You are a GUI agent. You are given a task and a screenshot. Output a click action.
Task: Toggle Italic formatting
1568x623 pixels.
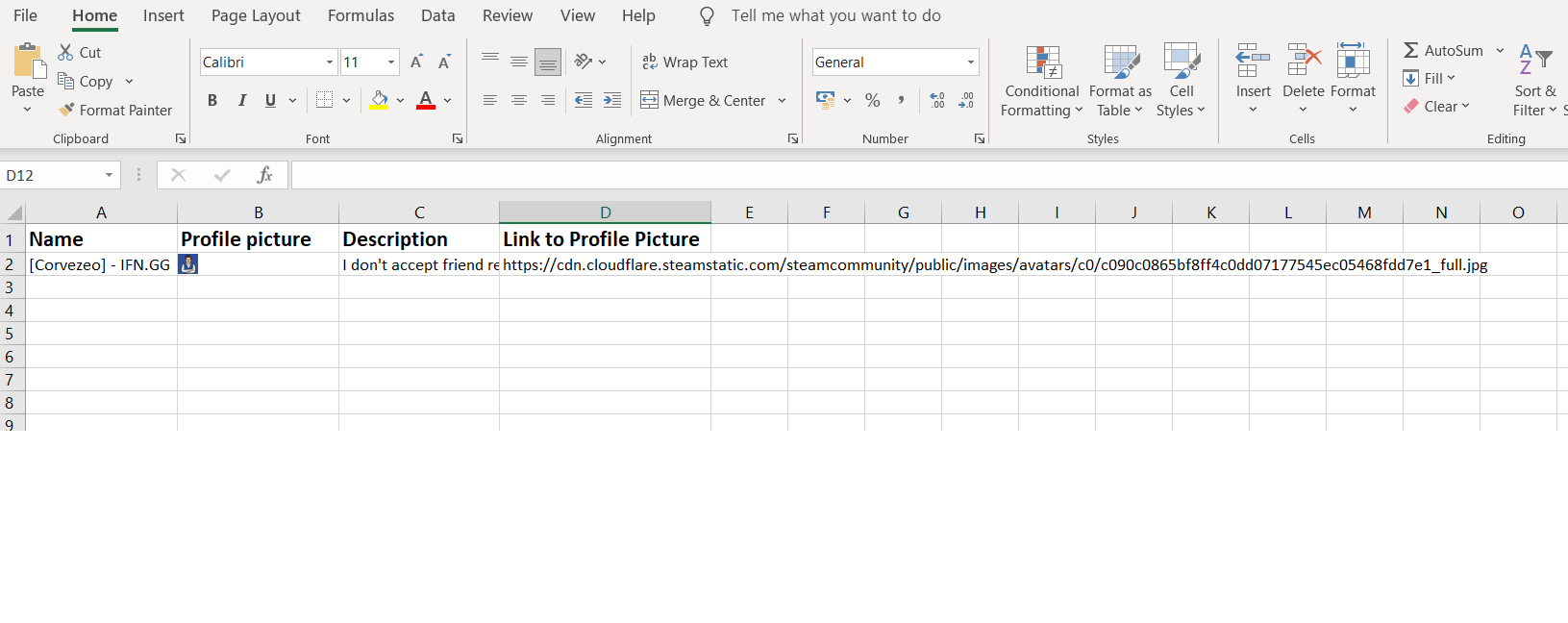(242, 100)
